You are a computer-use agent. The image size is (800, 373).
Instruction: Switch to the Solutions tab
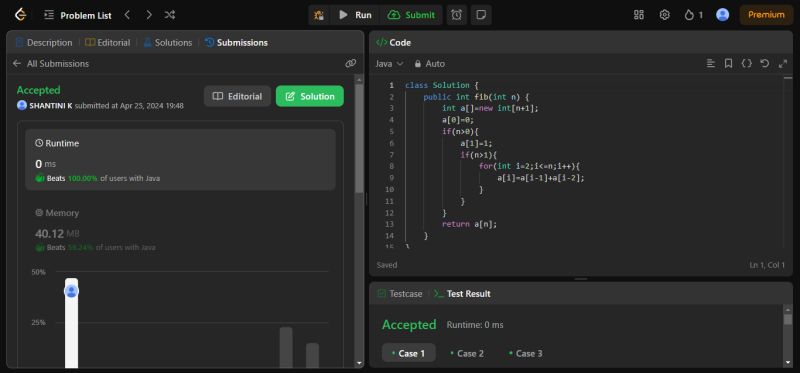[168, 43]
